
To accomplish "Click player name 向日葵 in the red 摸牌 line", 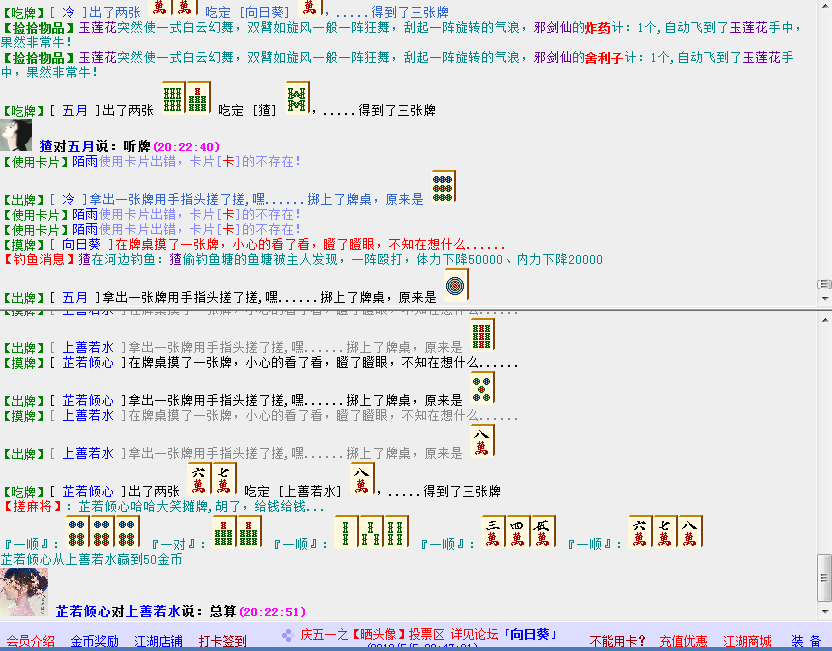I will tap(81, 244).
